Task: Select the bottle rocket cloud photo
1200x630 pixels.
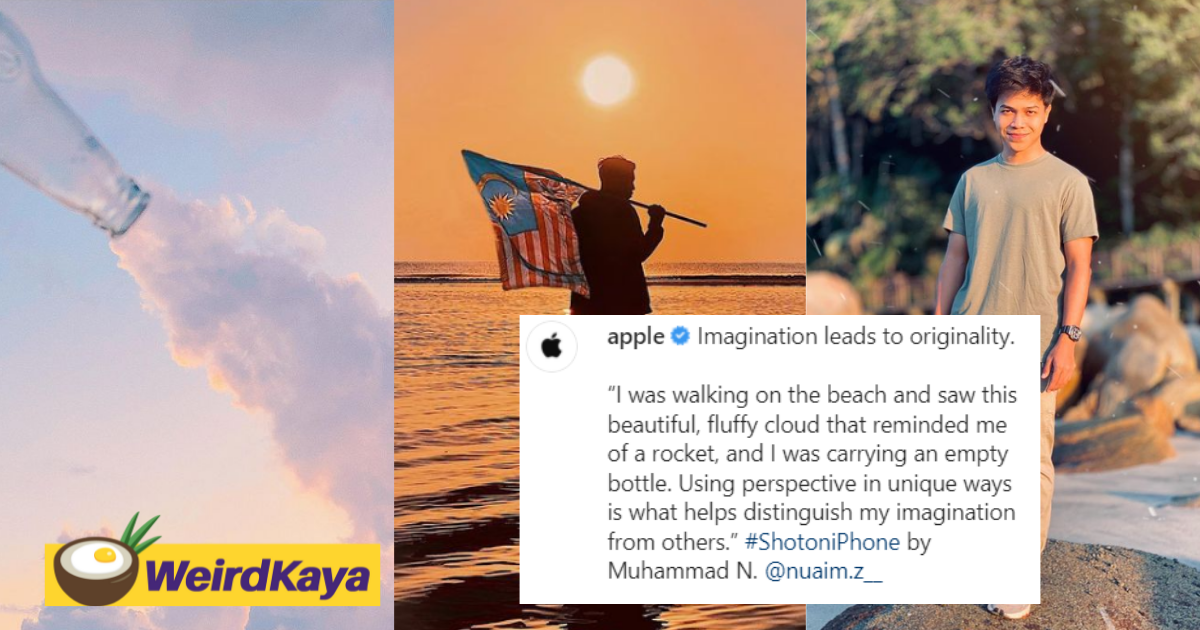Action: pos(196,315)
